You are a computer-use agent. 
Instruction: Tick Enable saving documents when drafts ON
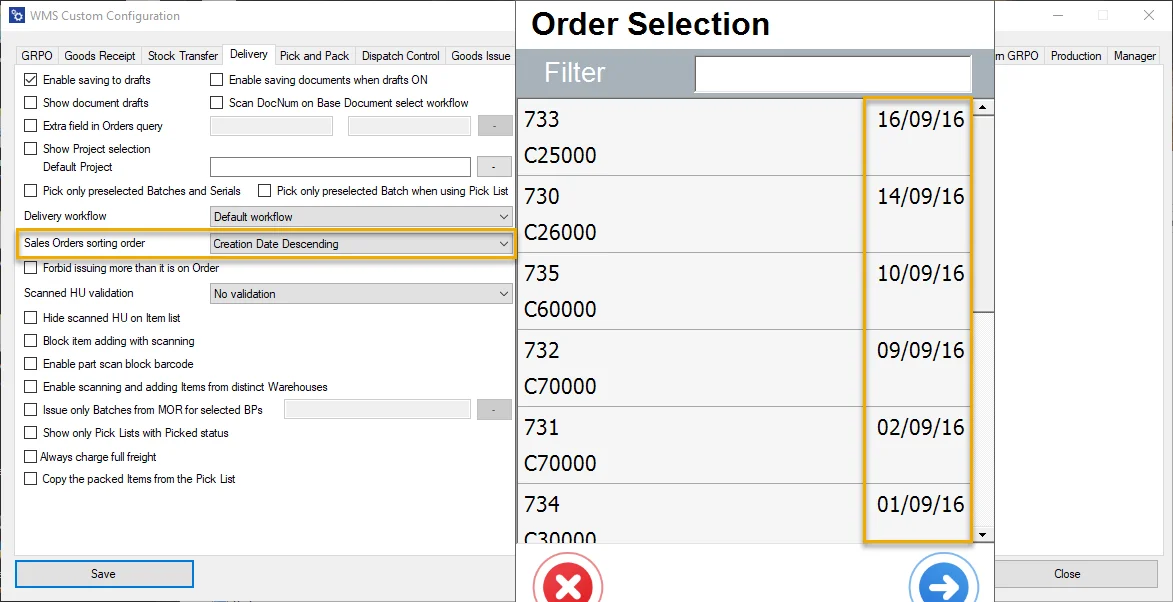point(216,79)
